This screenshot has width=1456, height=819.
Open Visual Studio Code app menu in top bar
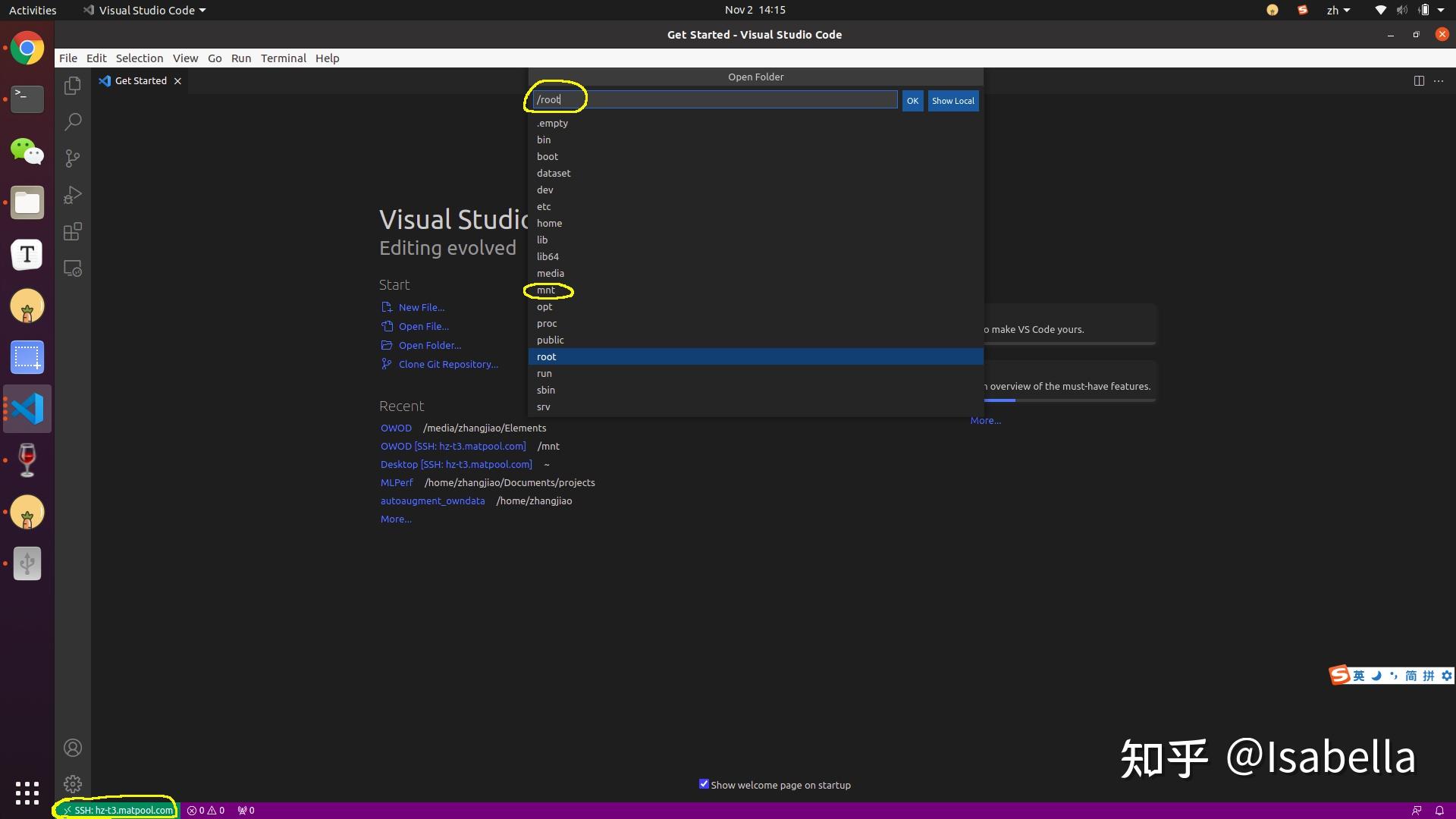tap(144, 10)
